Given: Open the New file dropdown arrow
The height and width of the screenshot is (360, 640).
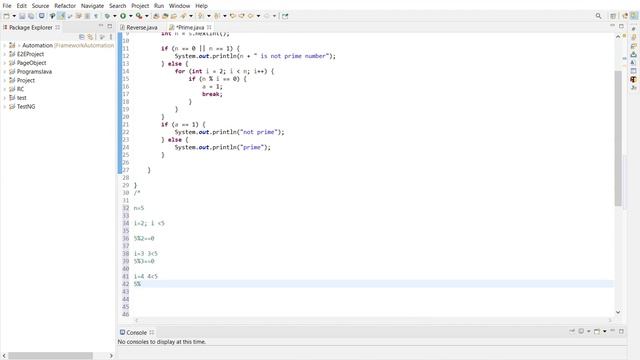Looking at the screenshot, I should pyautogui.click(x=14, y=16).
